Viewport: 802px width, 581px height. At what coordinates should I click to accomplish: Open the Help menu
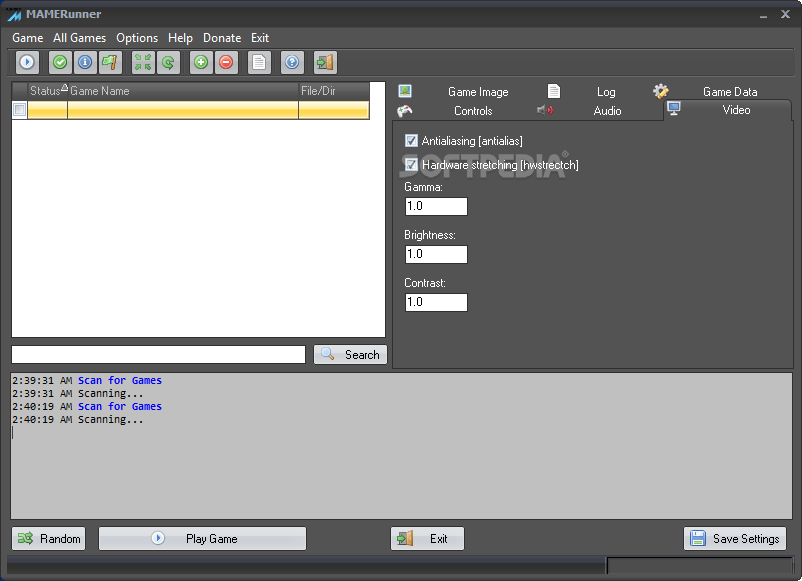pos(180,38)
